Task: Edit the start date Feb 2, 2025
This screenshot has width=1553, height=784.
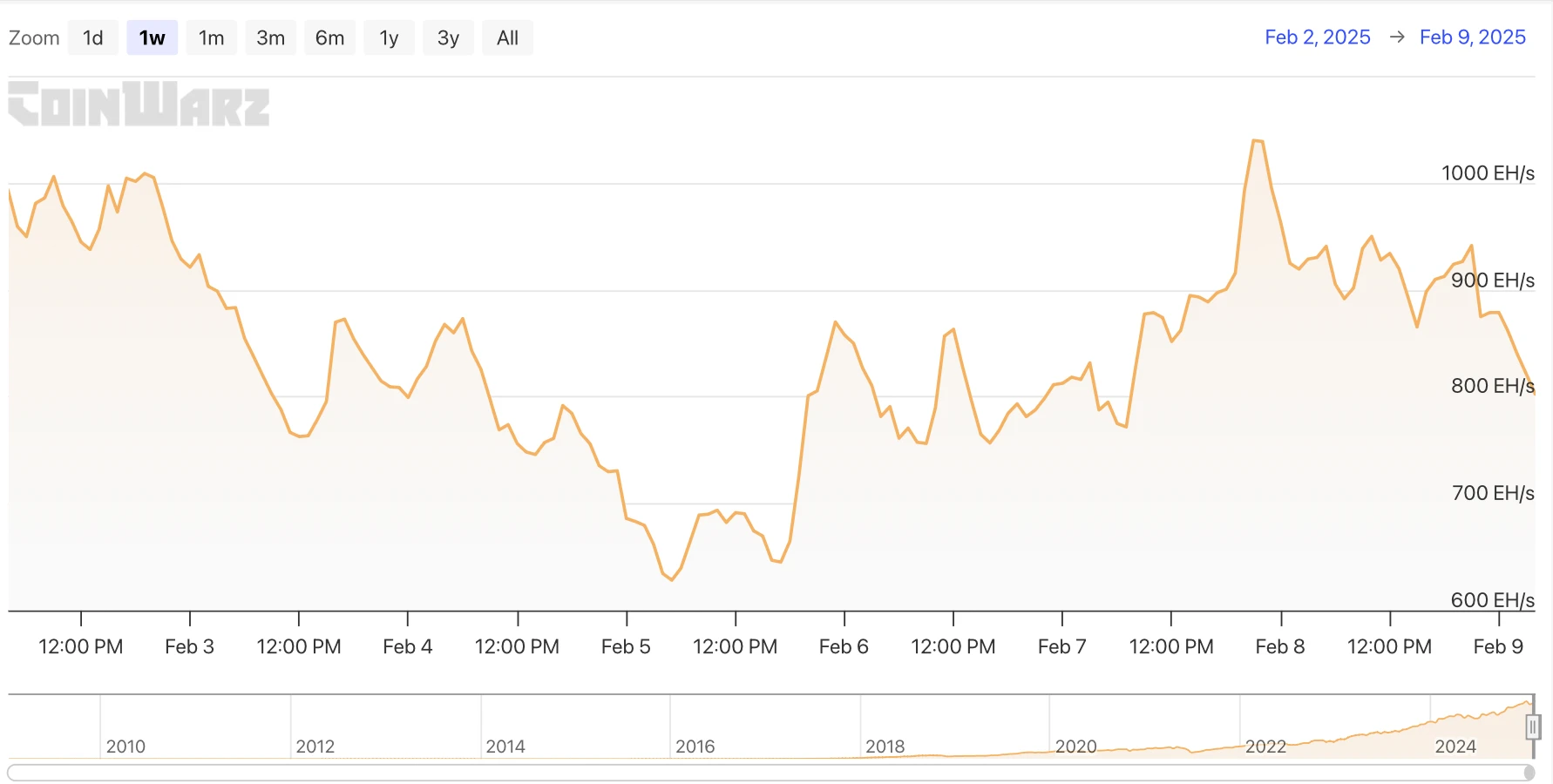Action: (1318, 37)
